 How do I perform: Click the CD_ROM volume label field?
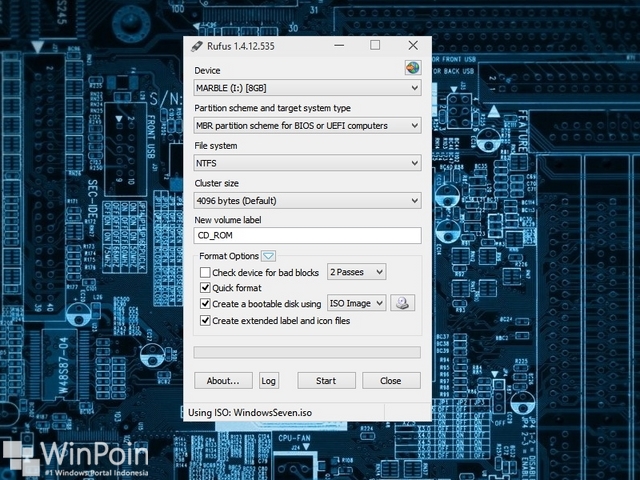click(307, 236)
